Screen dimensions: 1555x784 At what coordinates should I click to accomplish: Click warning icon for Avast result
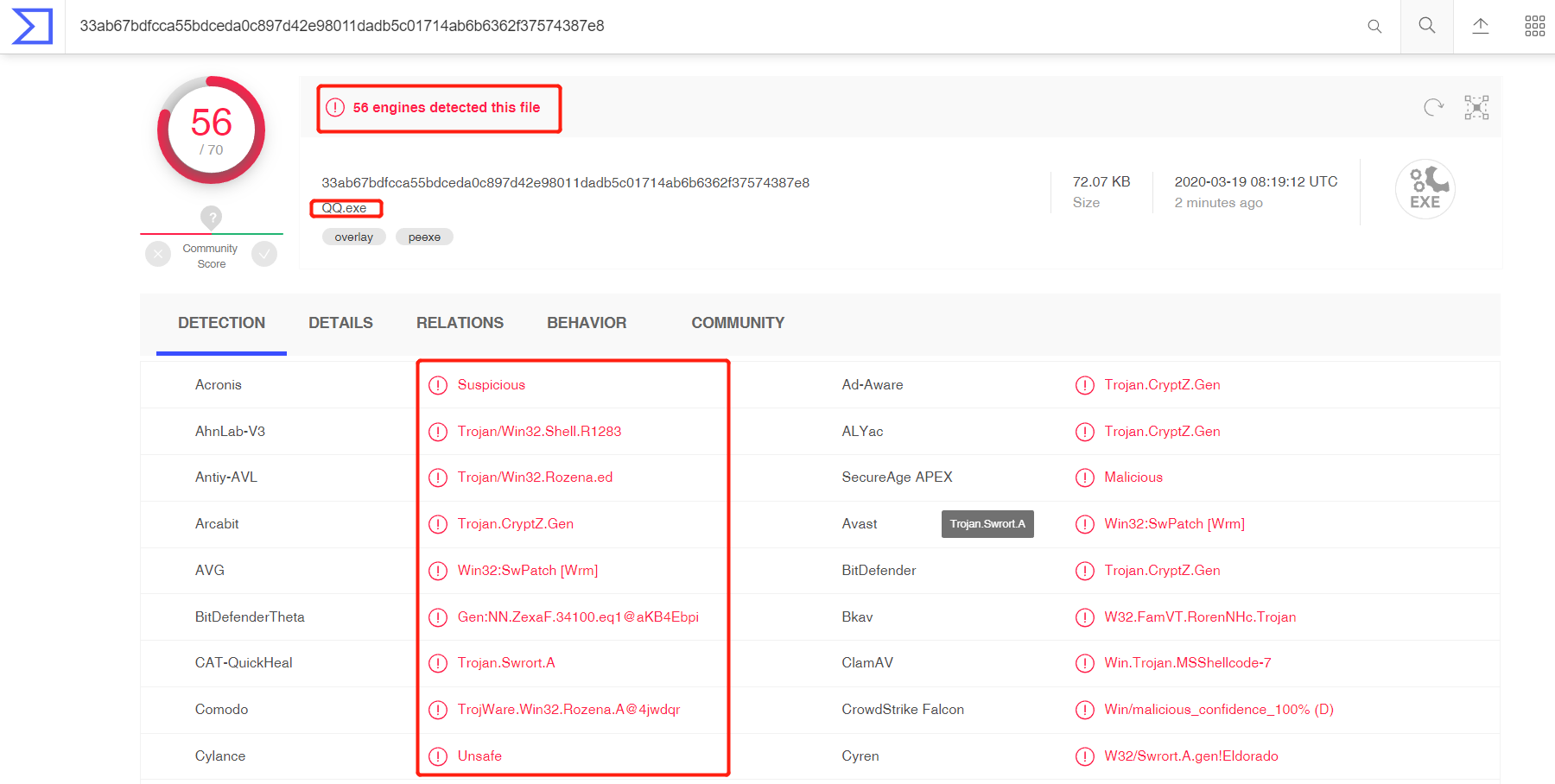[x=1084, y=524]
